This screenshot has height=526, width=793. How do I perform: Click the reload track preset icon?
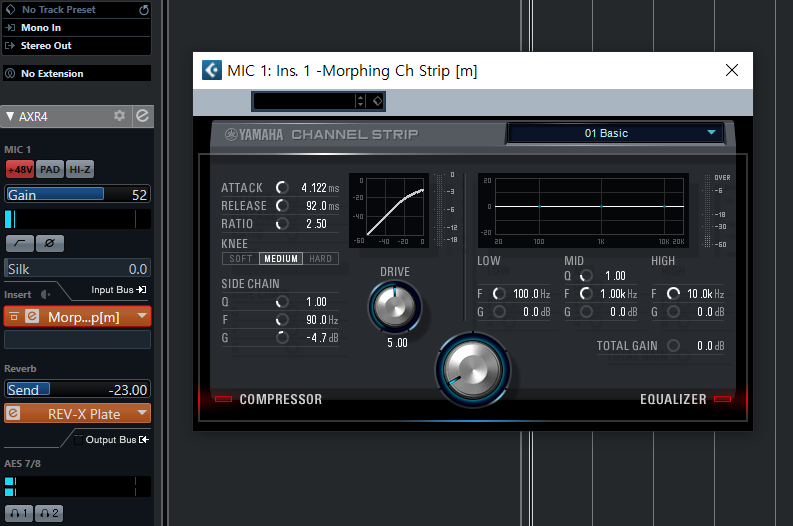144,10
